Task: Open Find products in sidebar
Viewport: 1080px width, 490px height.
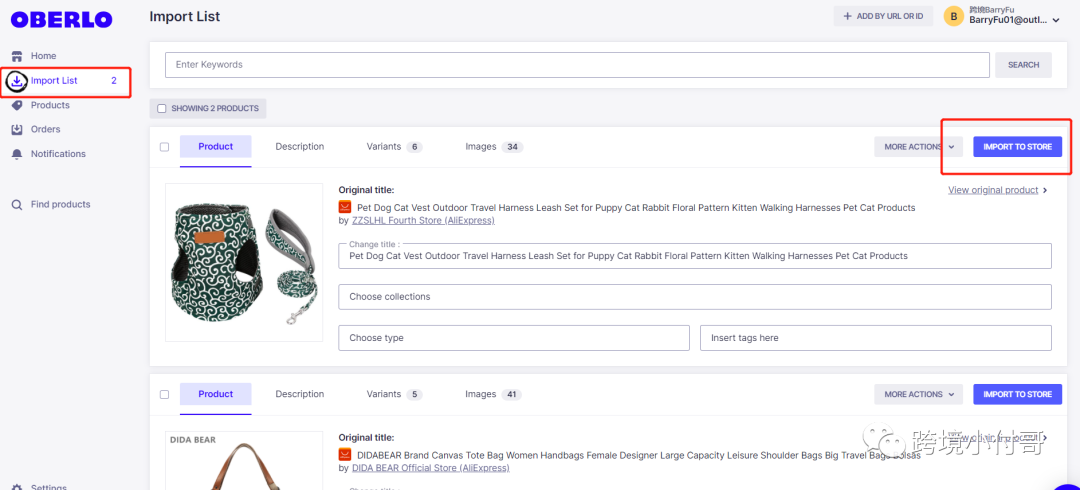Action: coord(61,205)
